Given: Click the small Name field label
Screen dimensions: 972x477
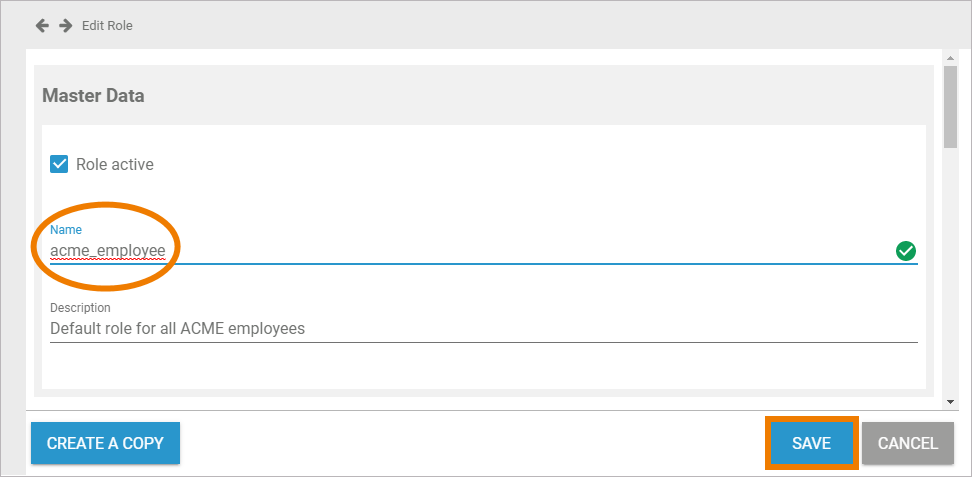Looking at the screenshot, I should 66,230.
